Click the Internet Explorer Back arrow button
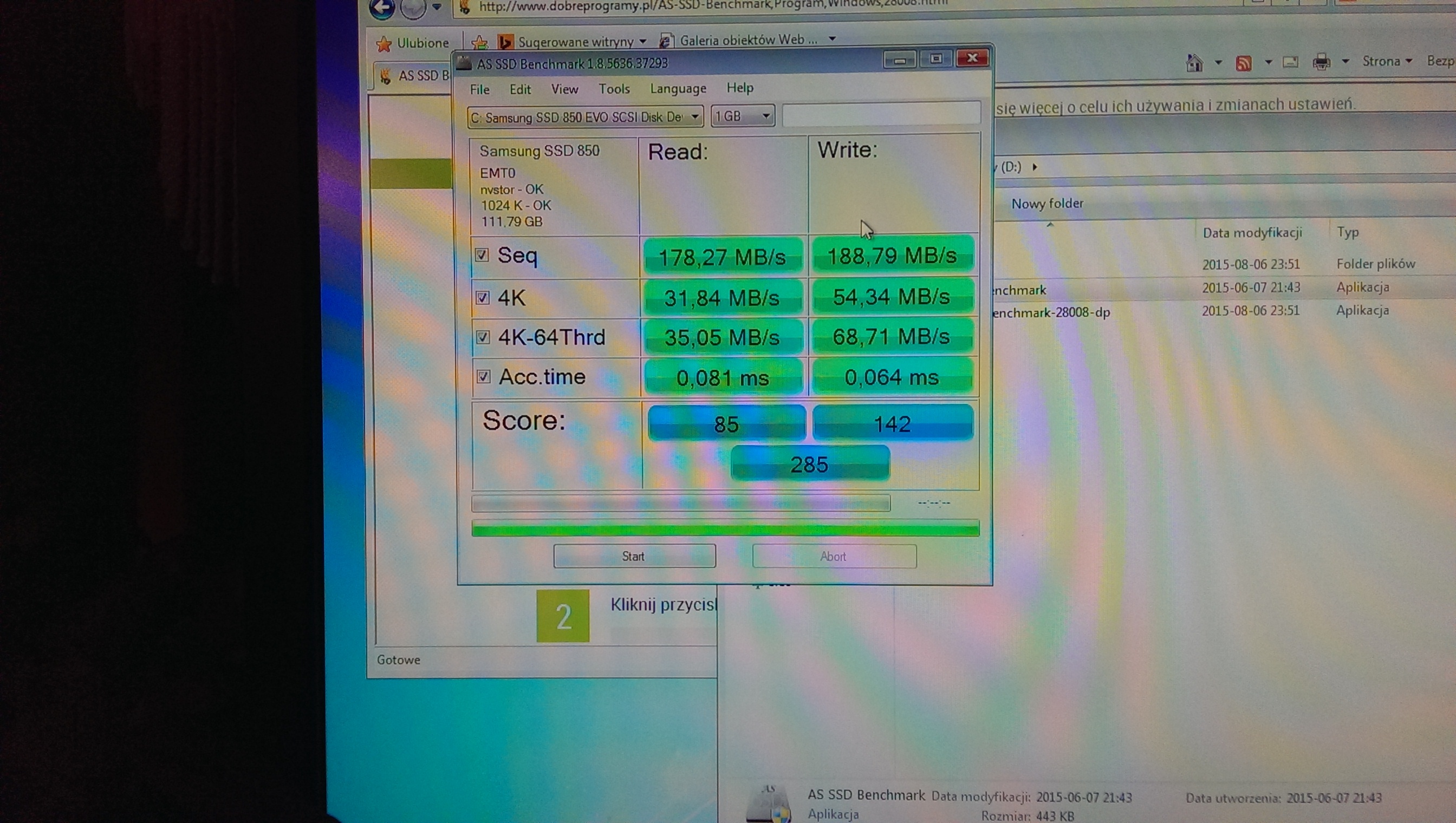The image size is (1456, 823). (382, 8)
